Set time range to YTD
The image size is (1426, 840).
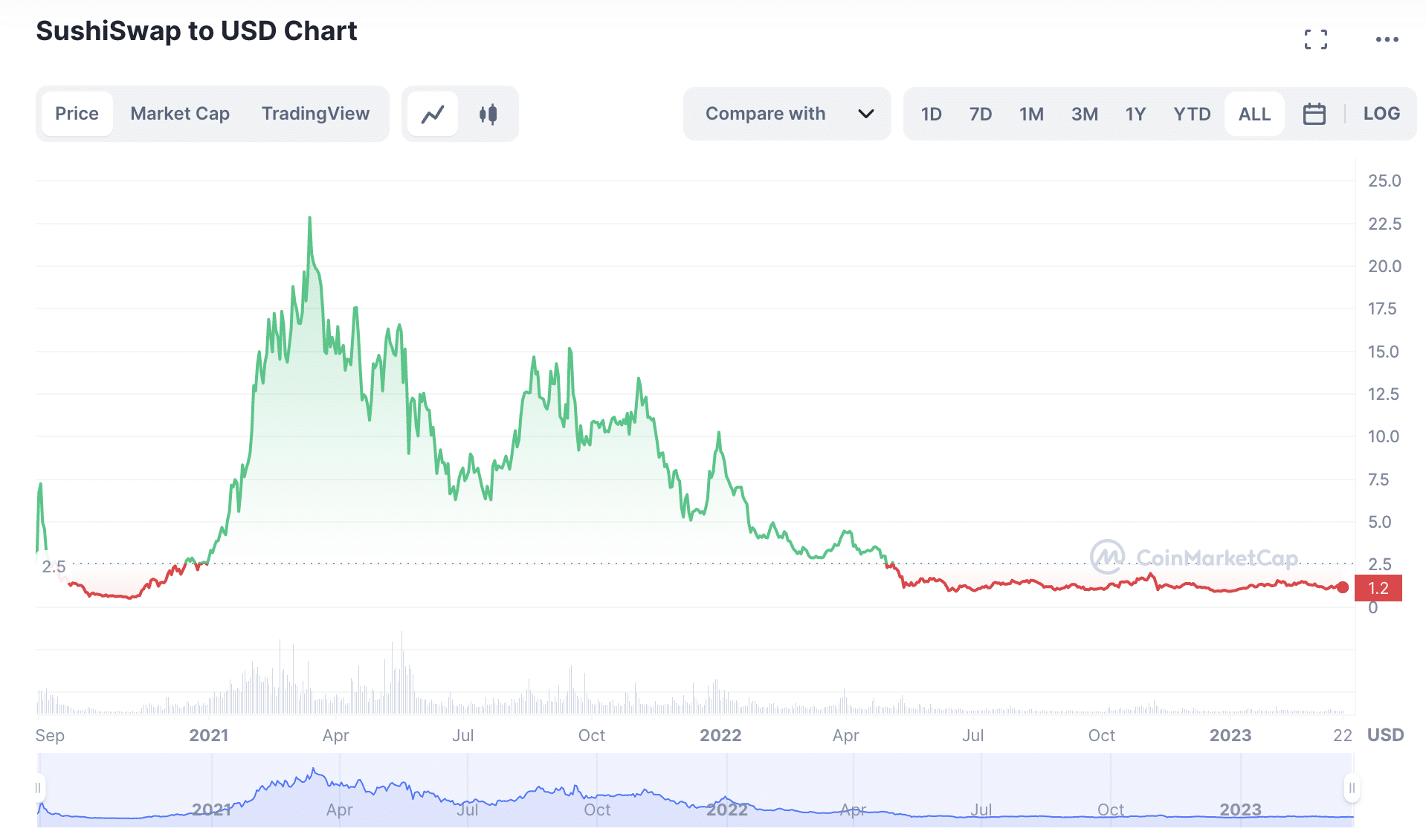point(1192,114)
